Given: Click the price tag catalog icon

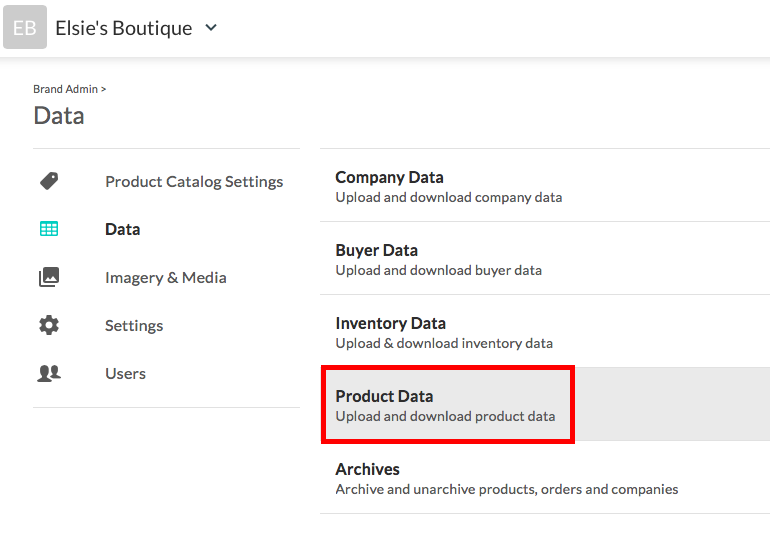Looking at the screenshot, I should 49,181.
